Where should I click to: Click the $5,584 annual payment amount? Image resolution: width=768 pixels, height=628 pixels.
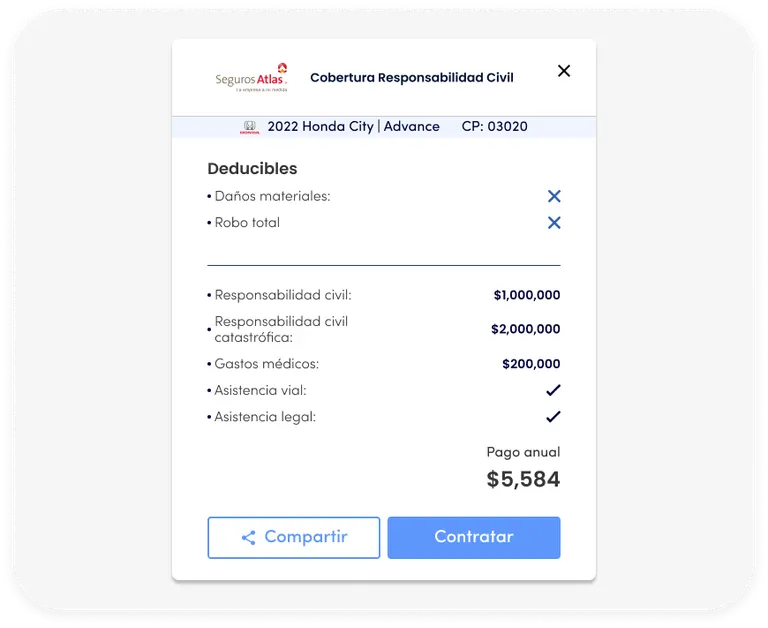(x=523, y=479)
